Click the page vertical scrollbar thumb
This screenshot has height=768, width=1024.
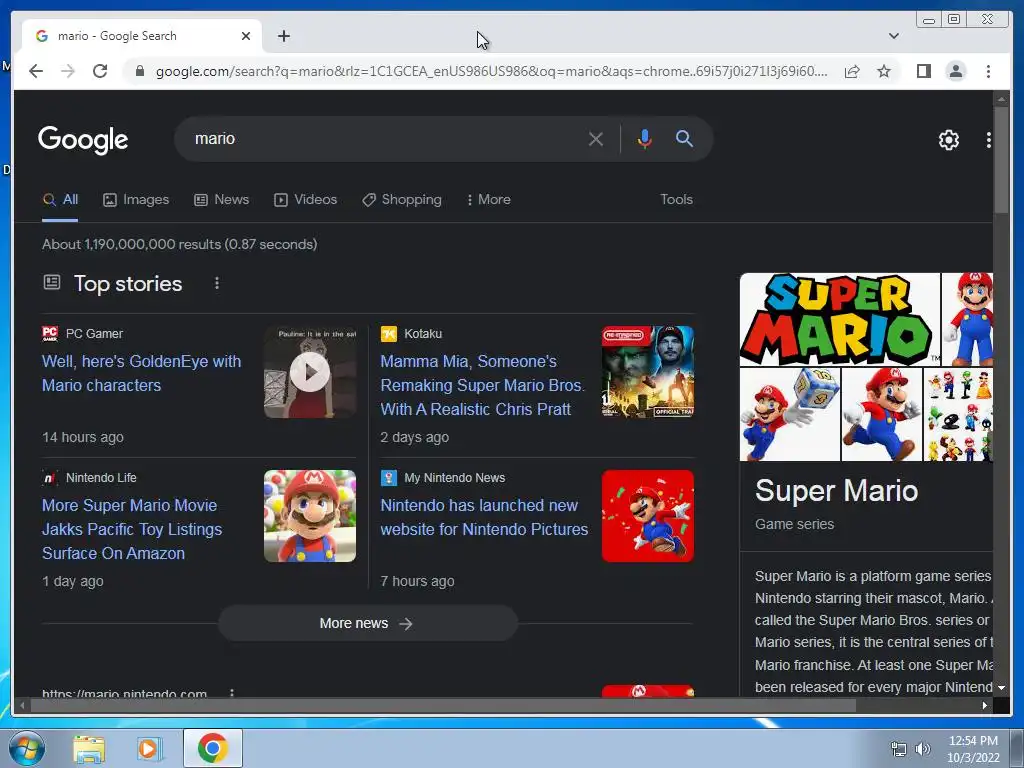[1000, 160]
